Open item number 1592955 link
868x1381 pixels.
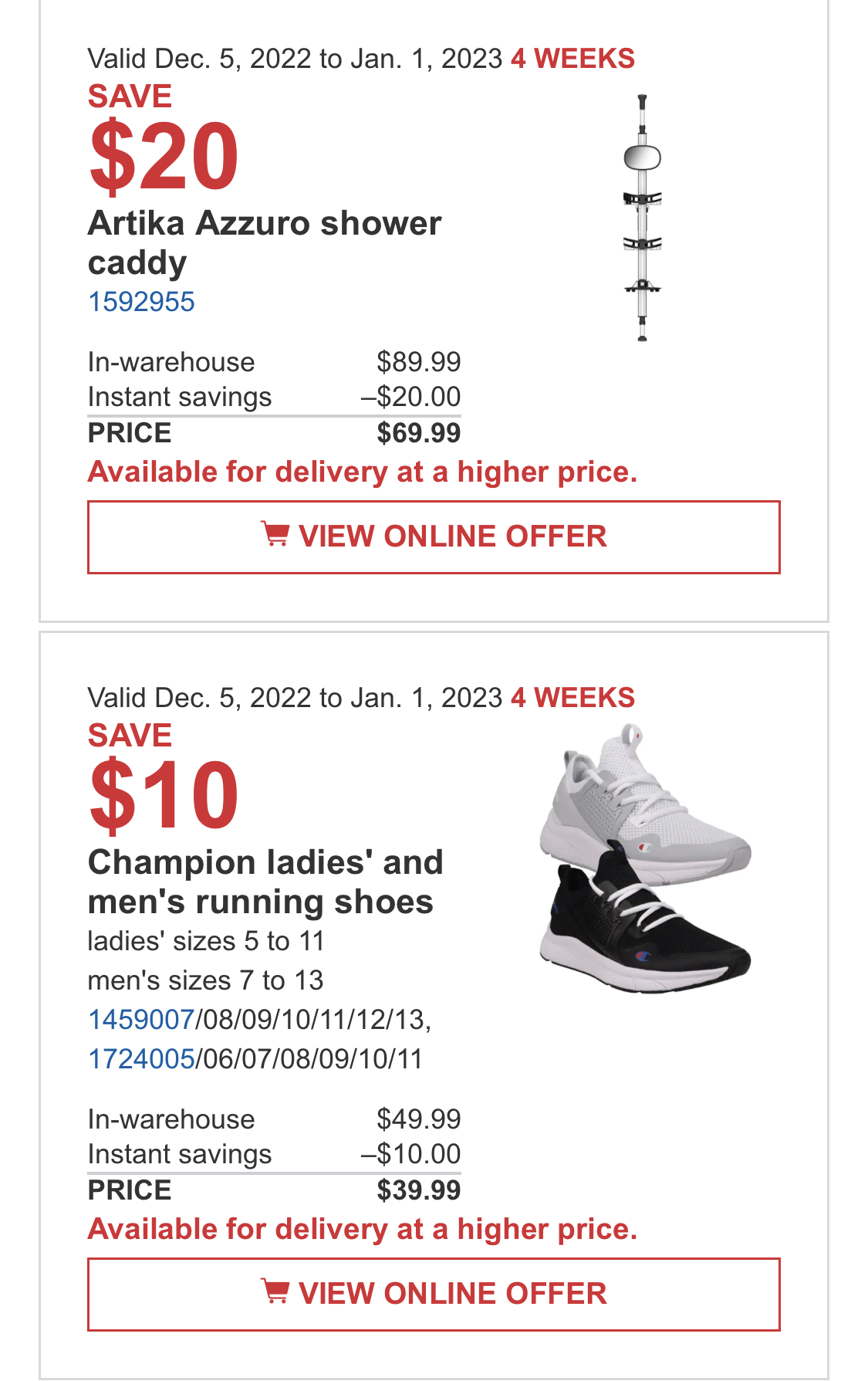click(141, 302)
